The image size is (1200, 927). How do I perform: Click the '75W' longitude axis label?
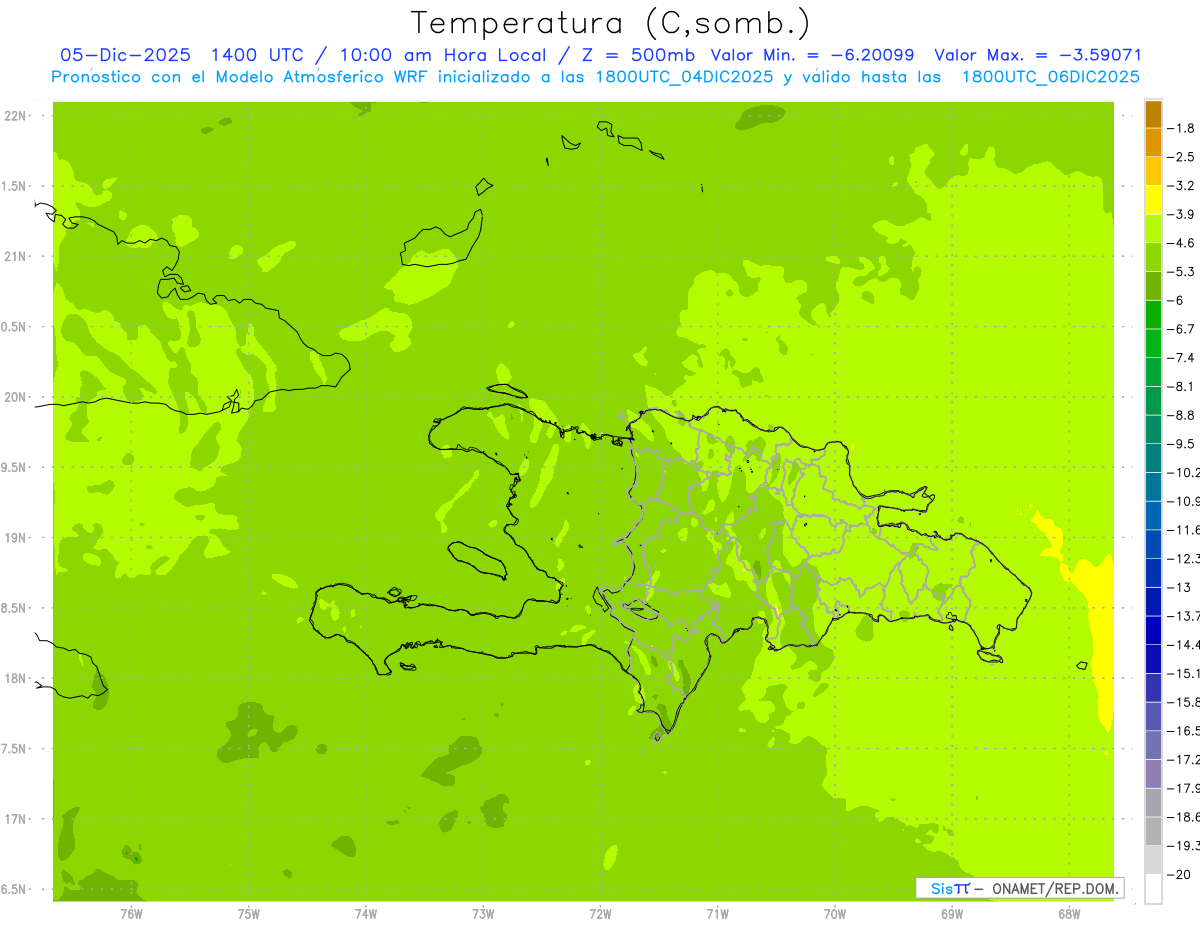coord(249,913)
